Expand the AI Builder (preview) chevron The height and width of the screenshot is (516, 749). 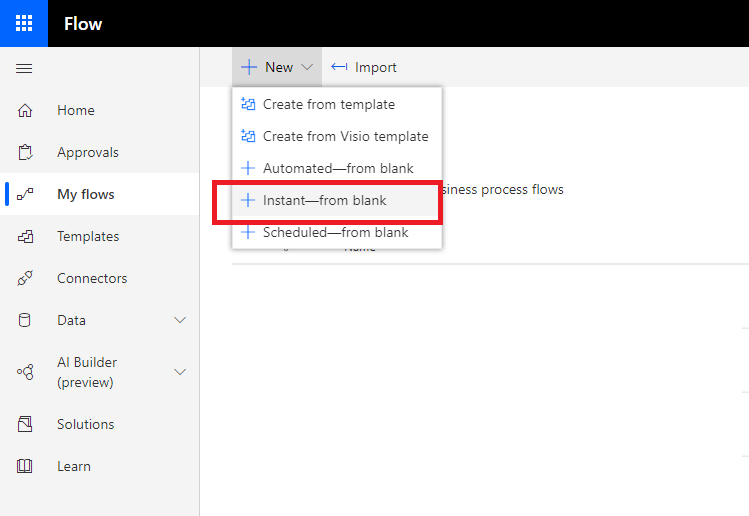pos(180,372)
